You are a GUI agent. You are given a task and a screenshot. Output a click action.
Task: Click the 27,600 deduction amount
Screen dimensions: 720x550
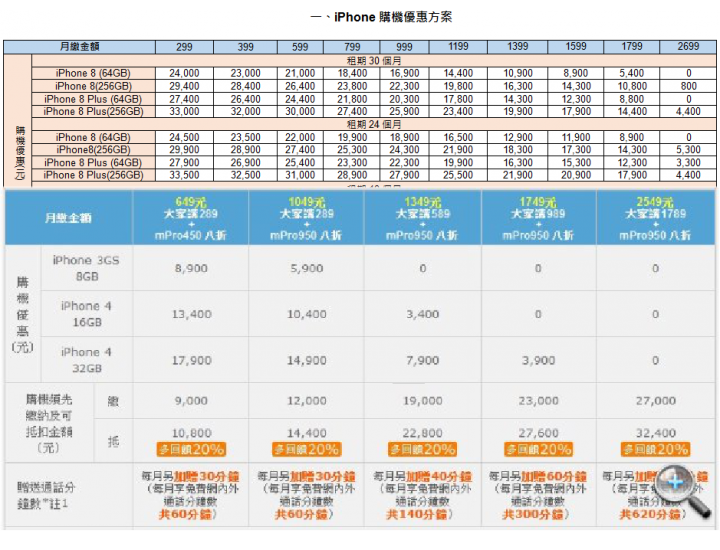(538, 433)
